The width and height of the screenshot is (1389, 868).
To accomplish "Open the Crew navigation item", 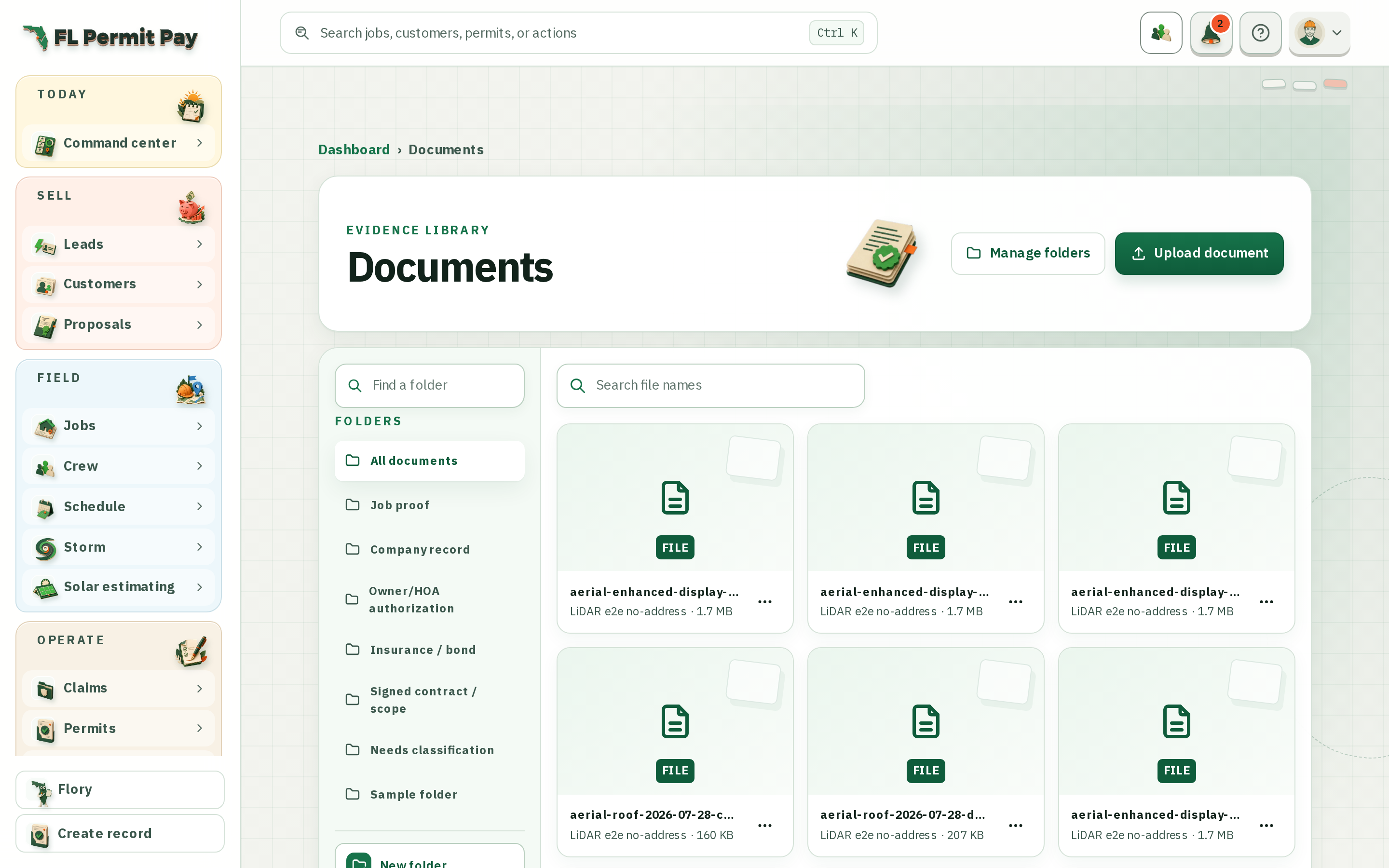I will pos(119,466).
